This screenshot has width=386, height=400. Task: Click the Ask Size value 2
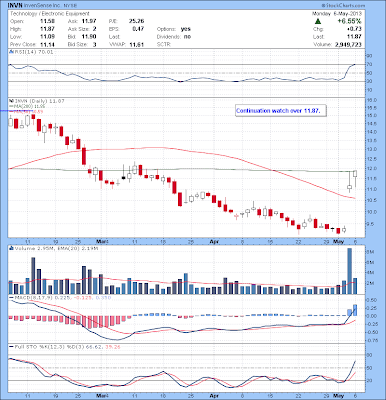tap(95, 29)
